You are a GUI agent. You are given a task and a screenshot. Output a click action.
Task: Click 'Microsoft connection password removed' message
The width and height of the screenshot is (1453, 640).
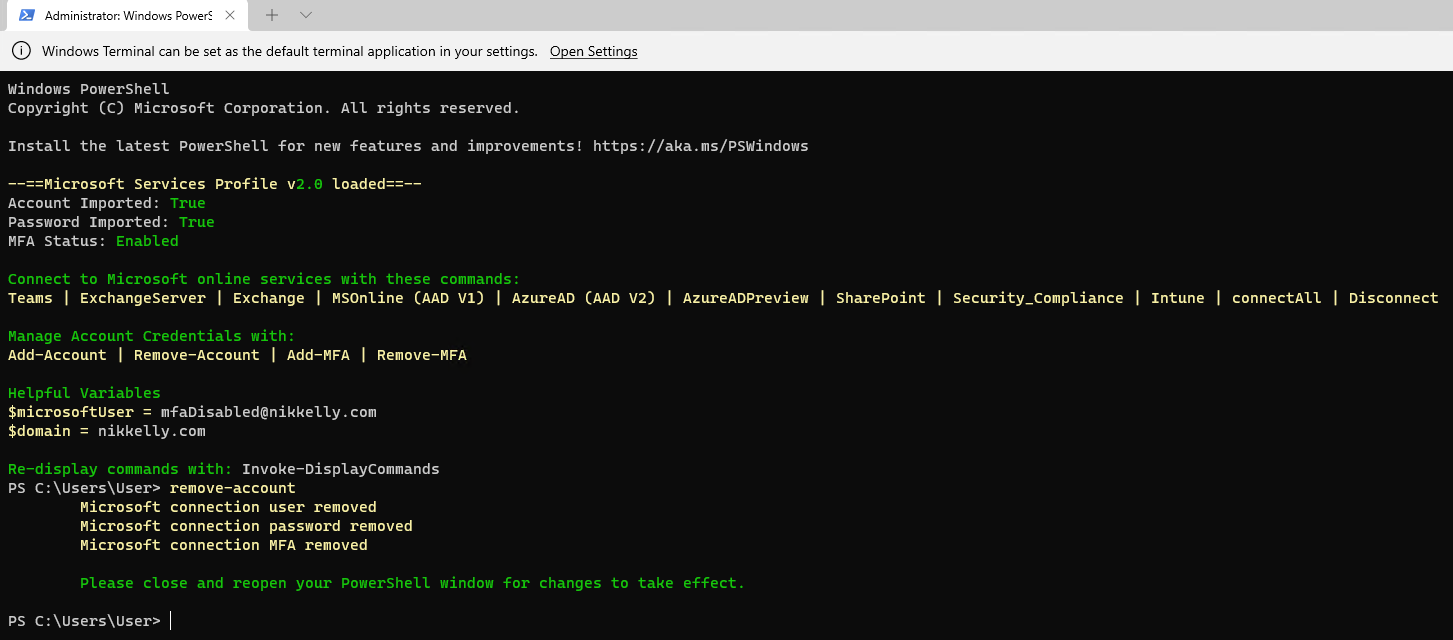(x=246, y=526)
